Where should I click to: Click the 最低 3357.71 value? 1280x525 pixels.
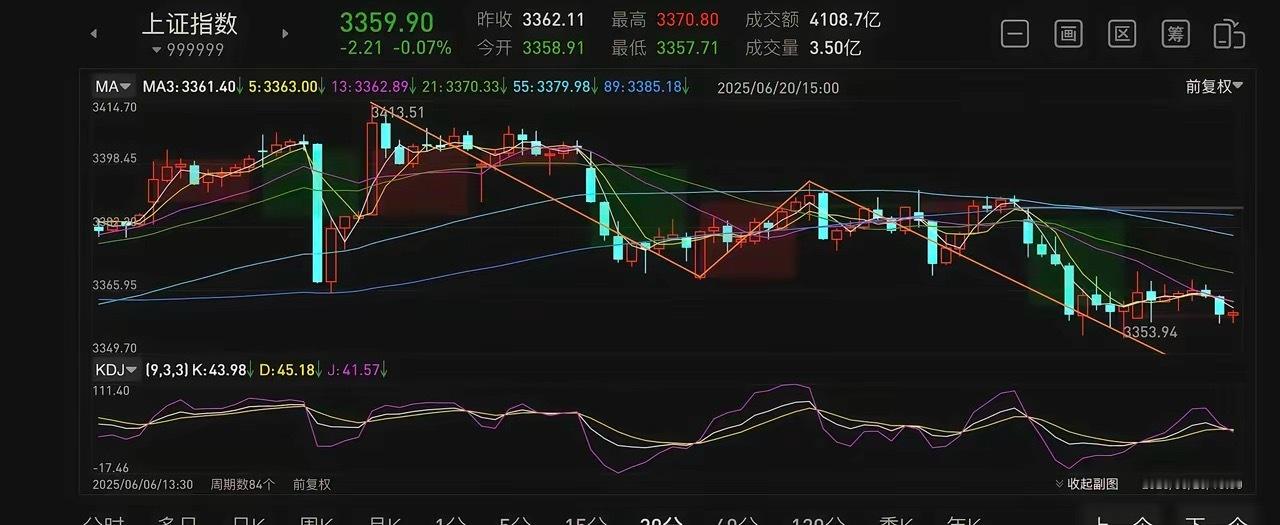[x=665, y=47]
